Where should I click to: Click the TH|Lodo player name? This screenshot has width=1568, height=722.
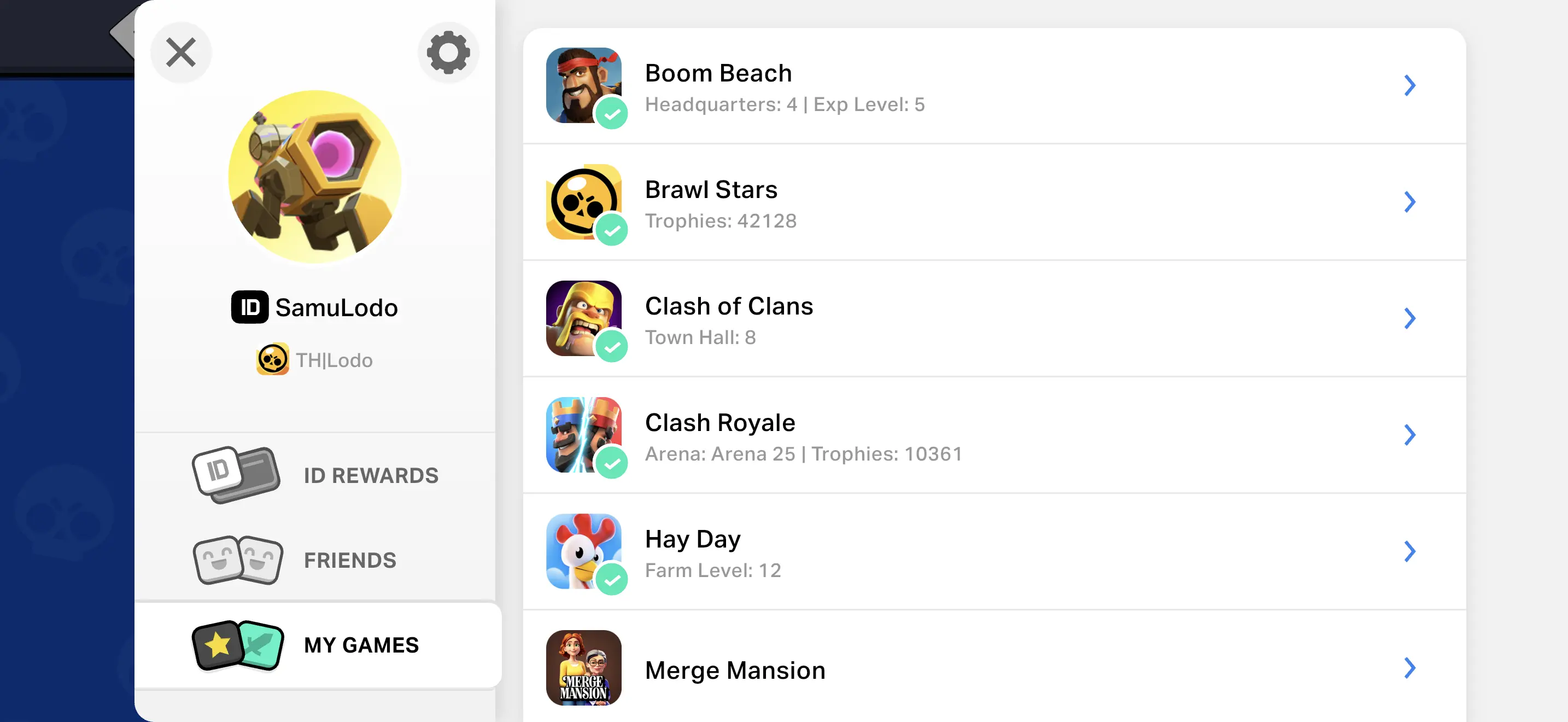click(x=334, y=360)
